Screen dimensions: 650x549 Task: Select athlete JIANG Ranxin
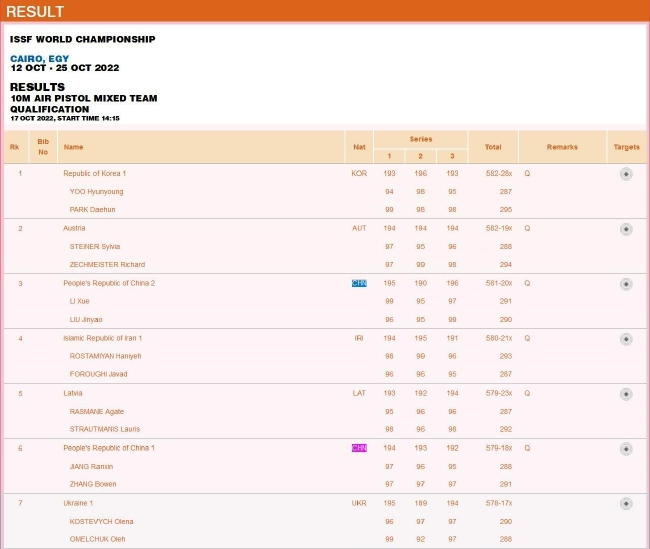[x=91, y=466]
